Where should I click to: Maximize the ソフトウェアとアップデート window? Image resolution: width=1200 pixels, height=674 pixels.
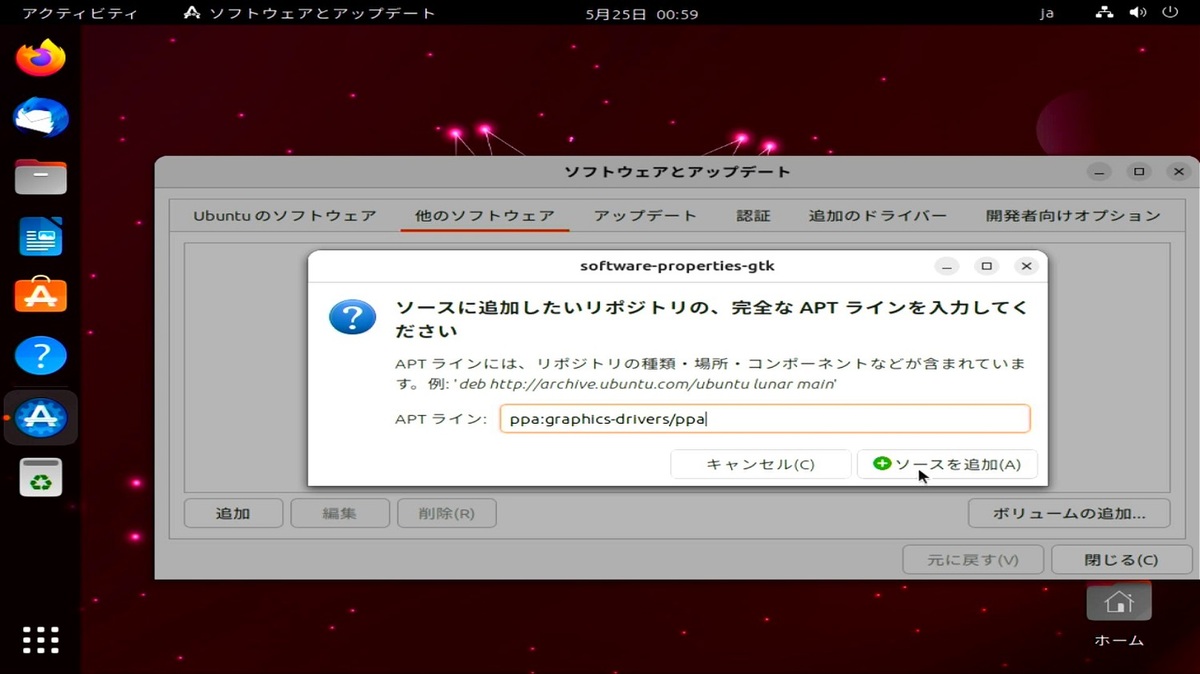(x=1139, y=171)
